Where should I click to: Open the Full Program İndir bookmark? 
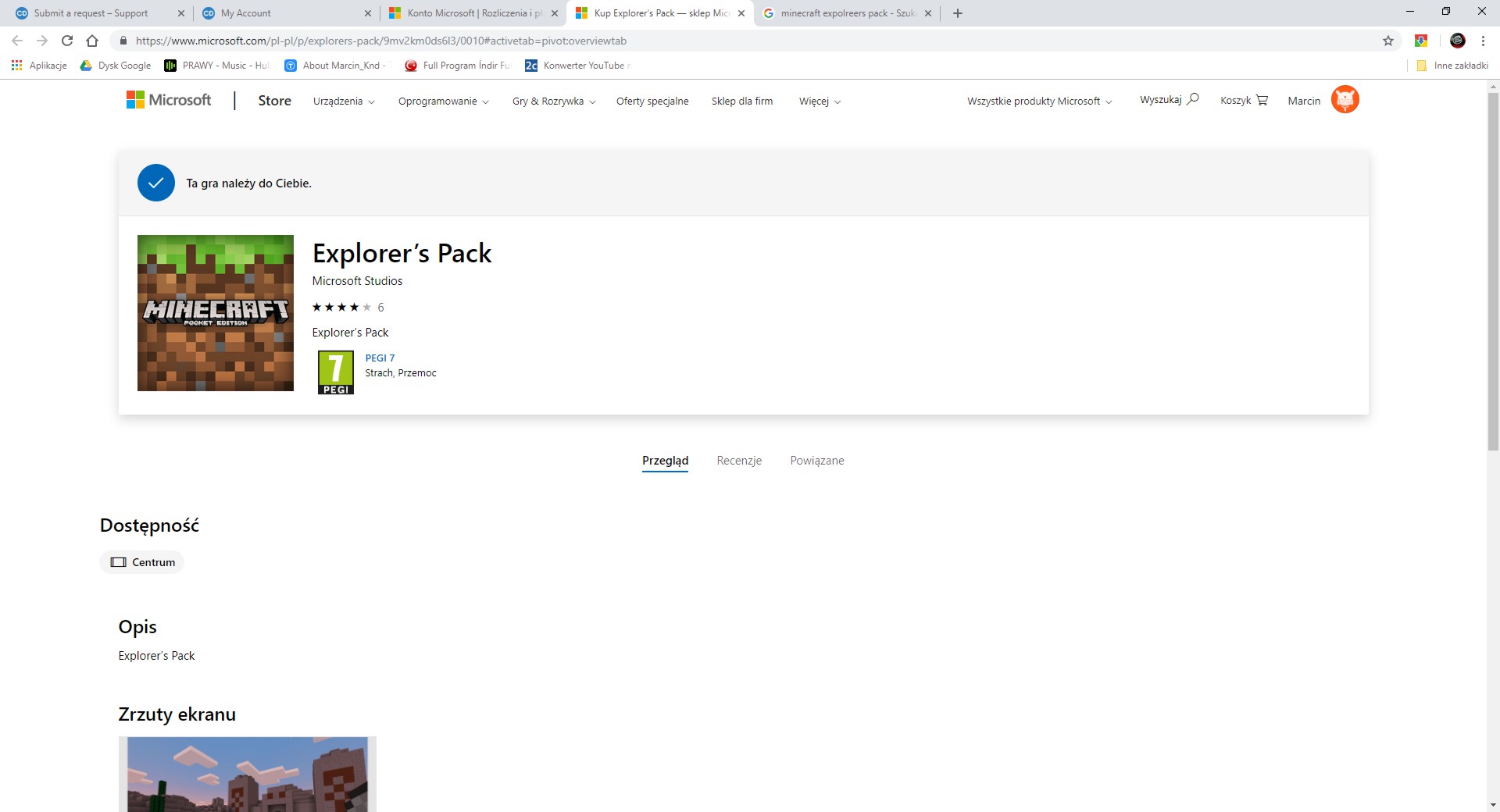(x=458, y=66)
